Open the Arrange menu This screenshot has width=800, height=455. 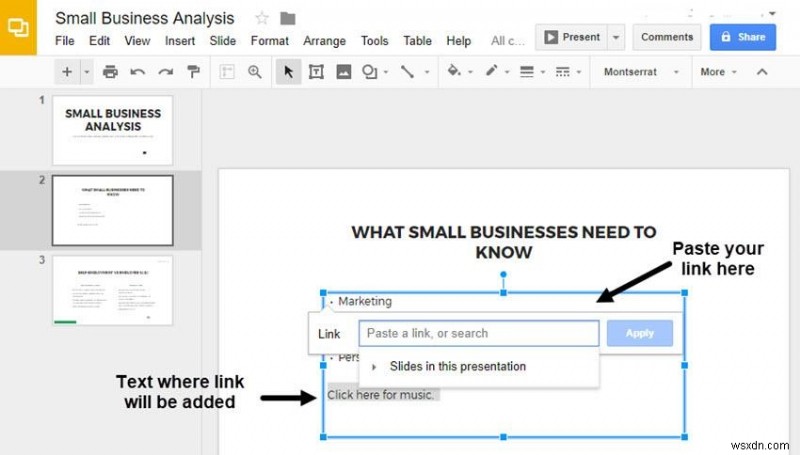click(324, 41)
